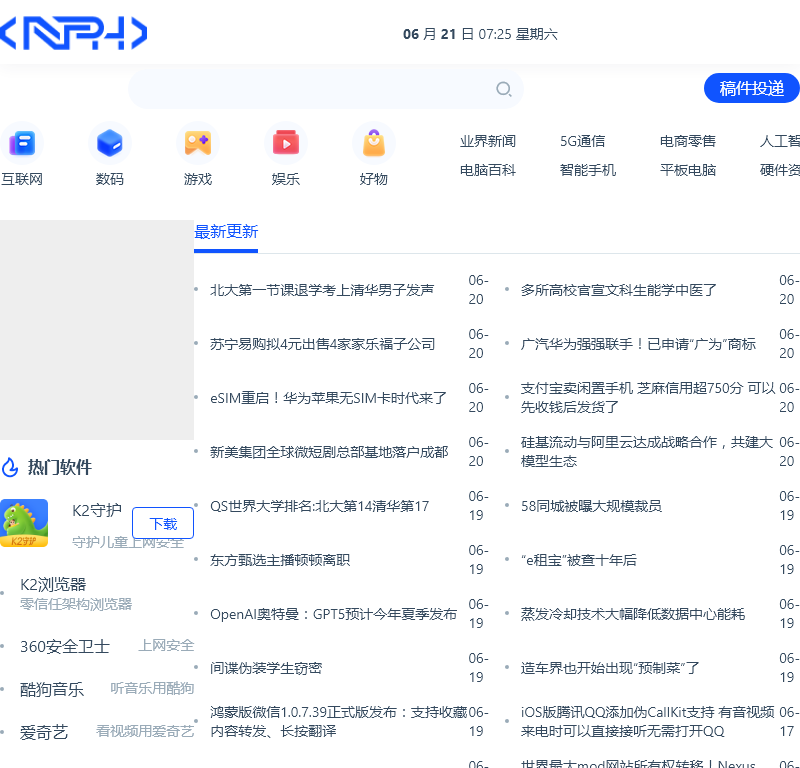Download K2守护 with the 下载 button
This screenshot has width=800, height=768.
click(163, 523)
